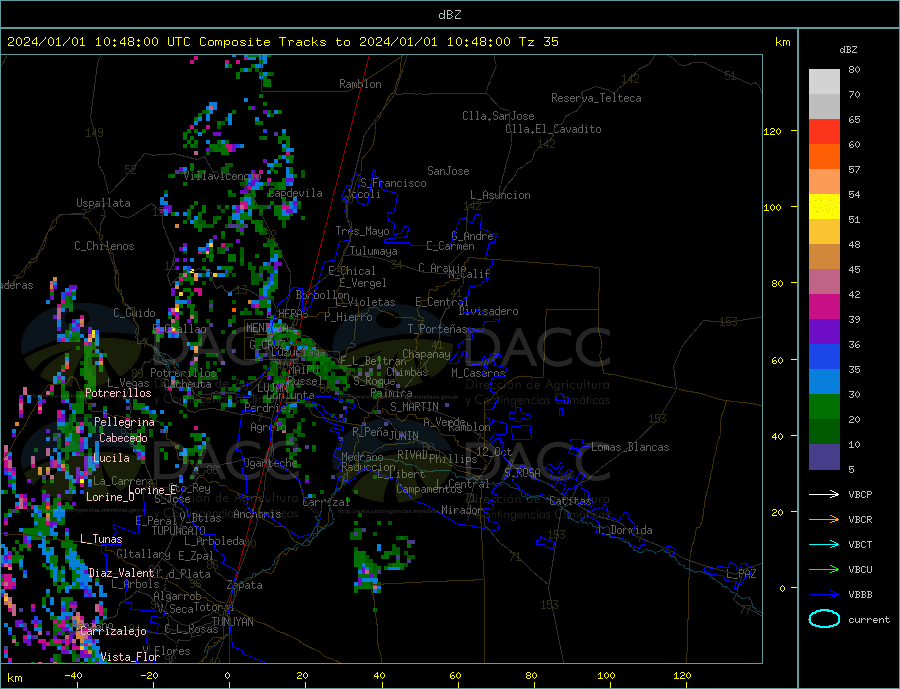This screenshot has height=689, width=900.
Task: Click the Lomas_Blancas label
Action: pyautogui.click(x=630, y=447)
